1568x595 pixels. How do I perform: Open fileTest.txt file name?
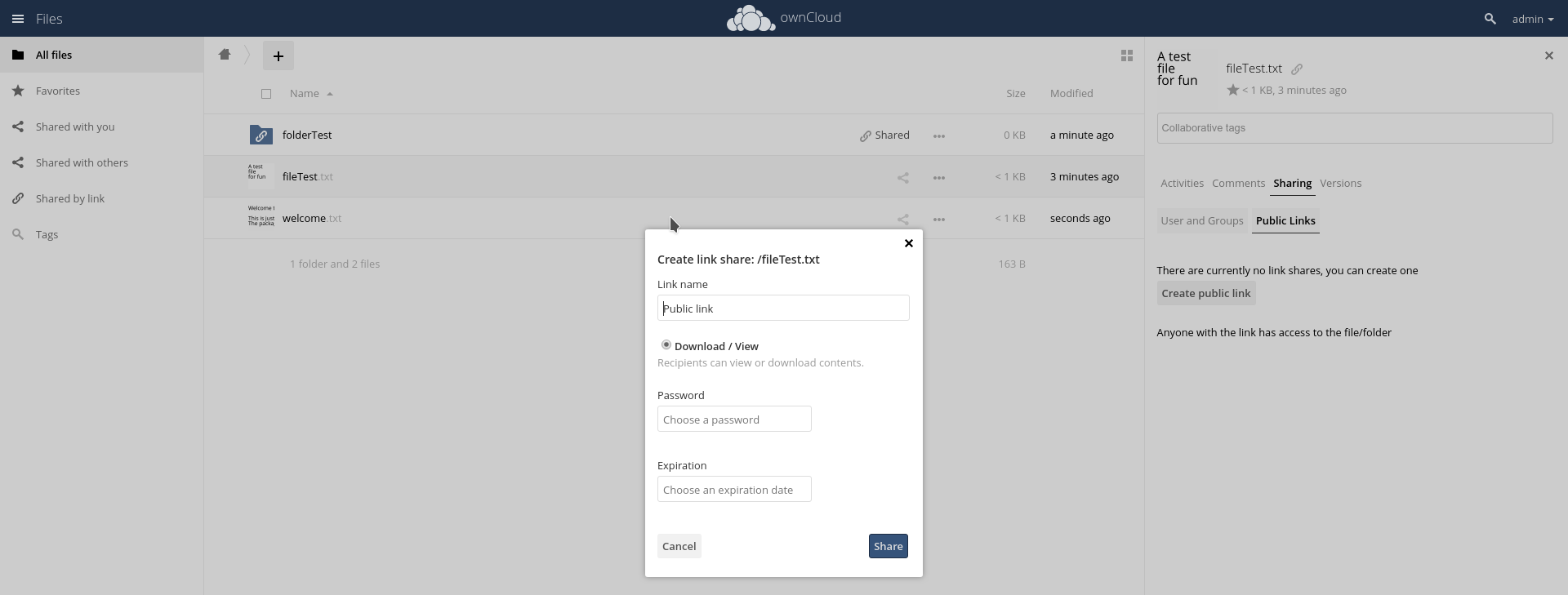(x=308, y=177)
